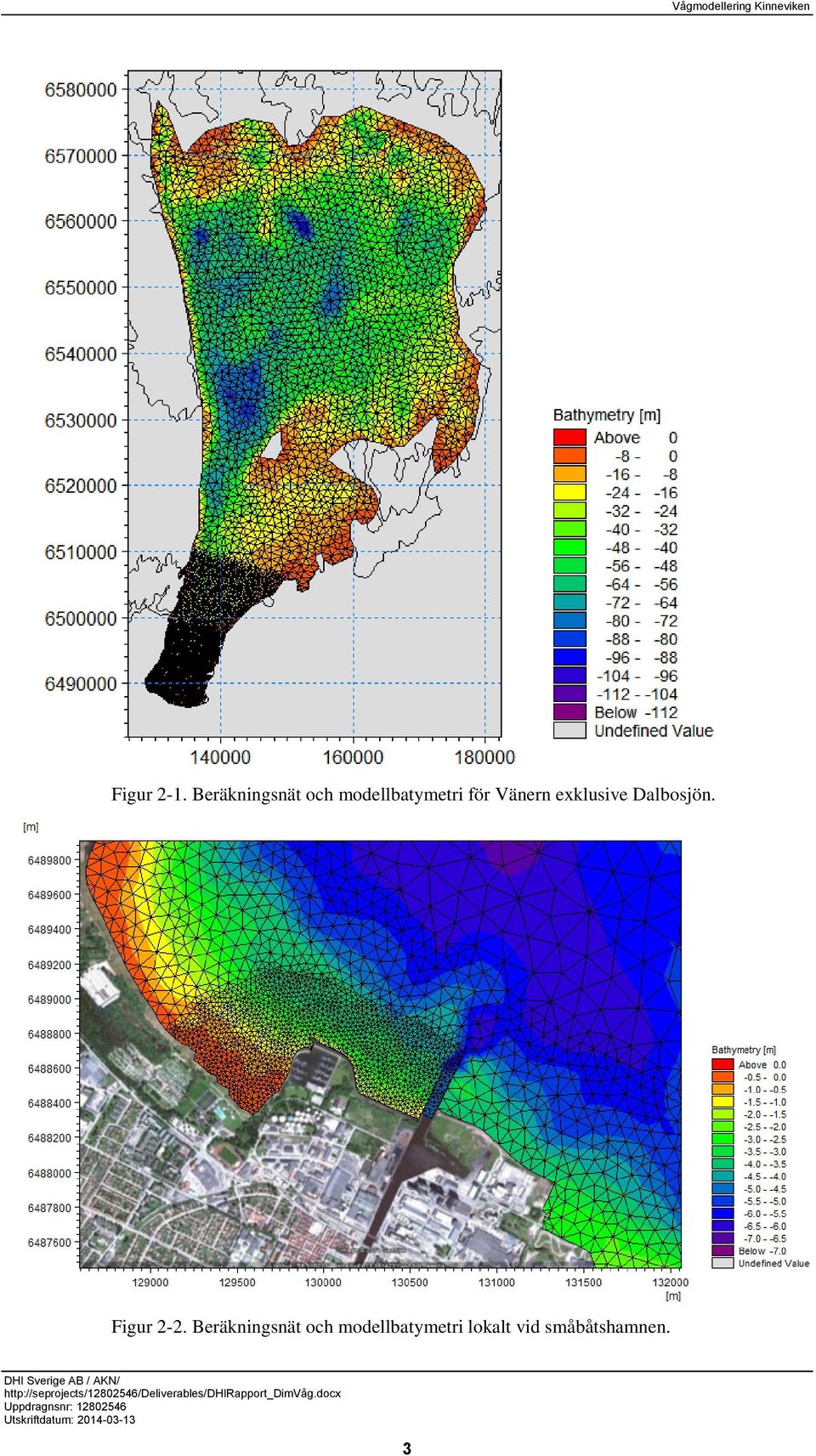The height and width of the screenshot is (1456, 816).
Task: Click the '132000' x-axis label
Action: point(671,1283)
